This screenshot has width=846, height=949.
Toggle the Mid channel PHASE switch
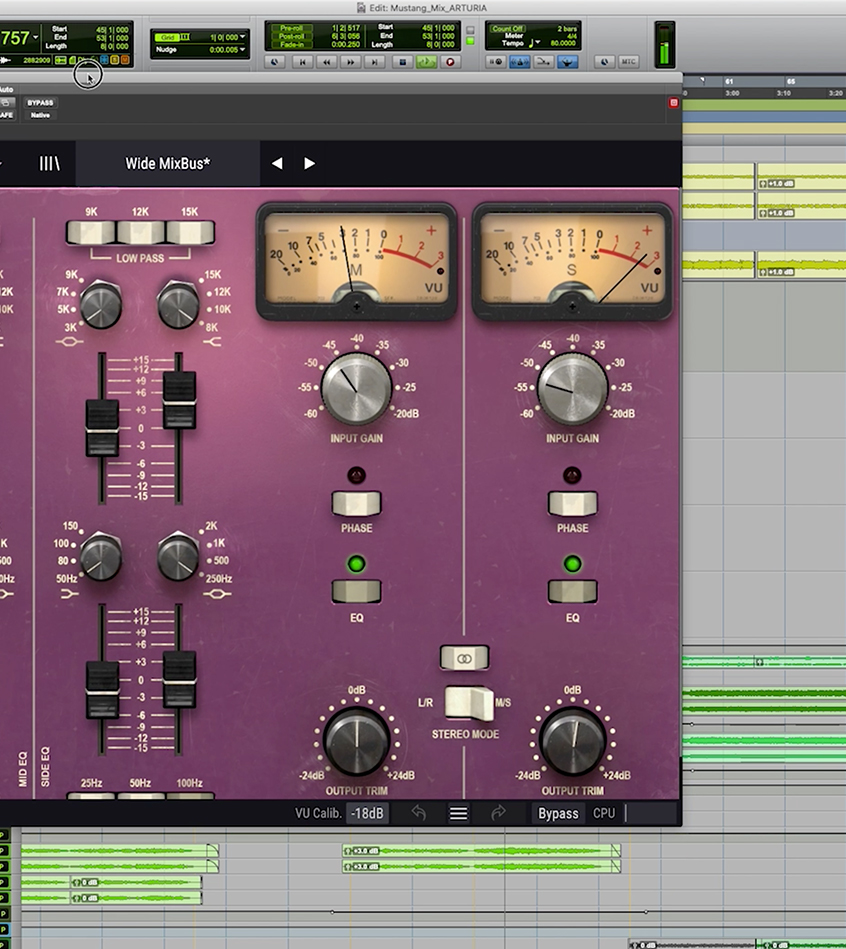(356, 504)
